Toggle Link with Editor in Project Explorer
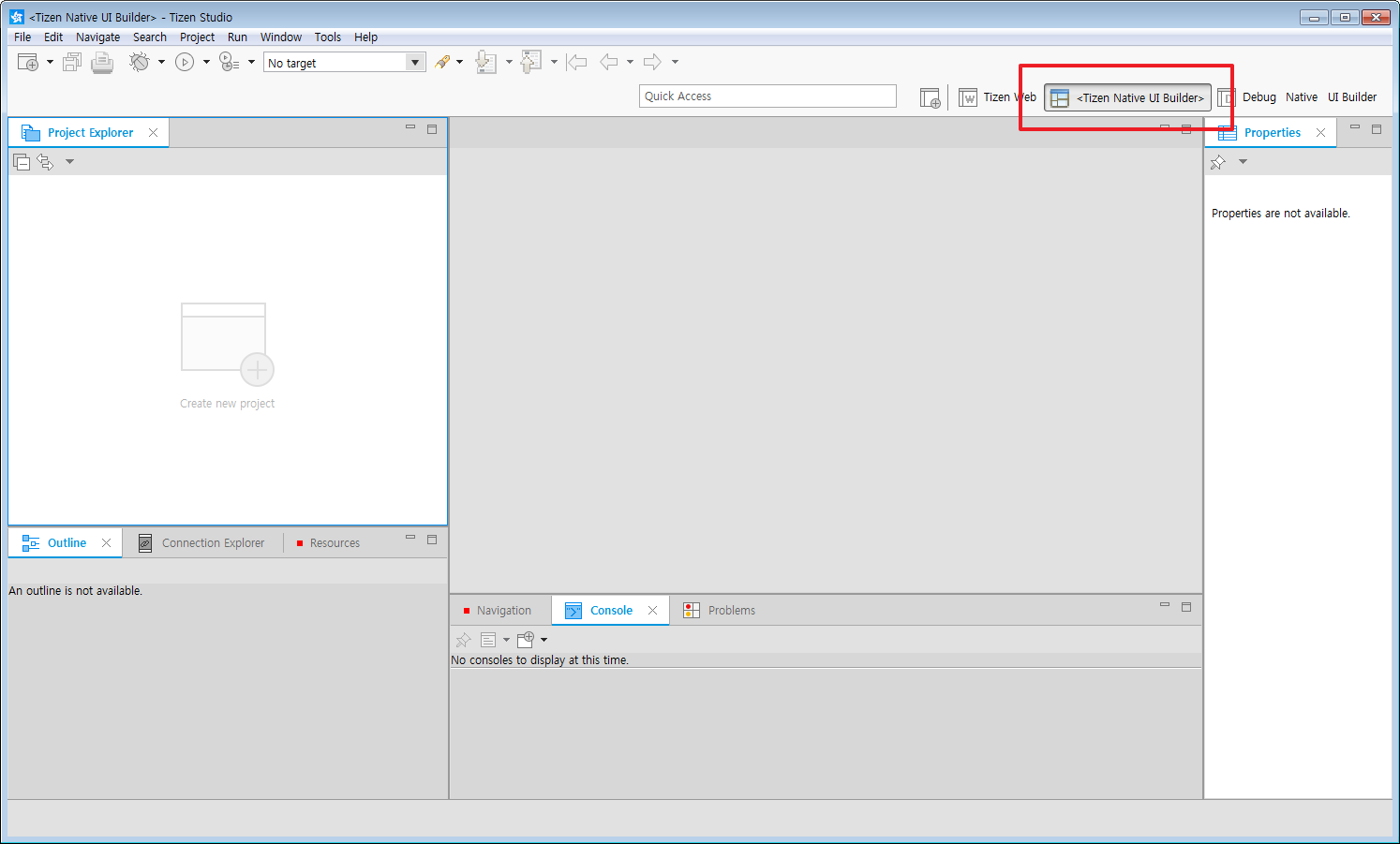 click(45, 162)
